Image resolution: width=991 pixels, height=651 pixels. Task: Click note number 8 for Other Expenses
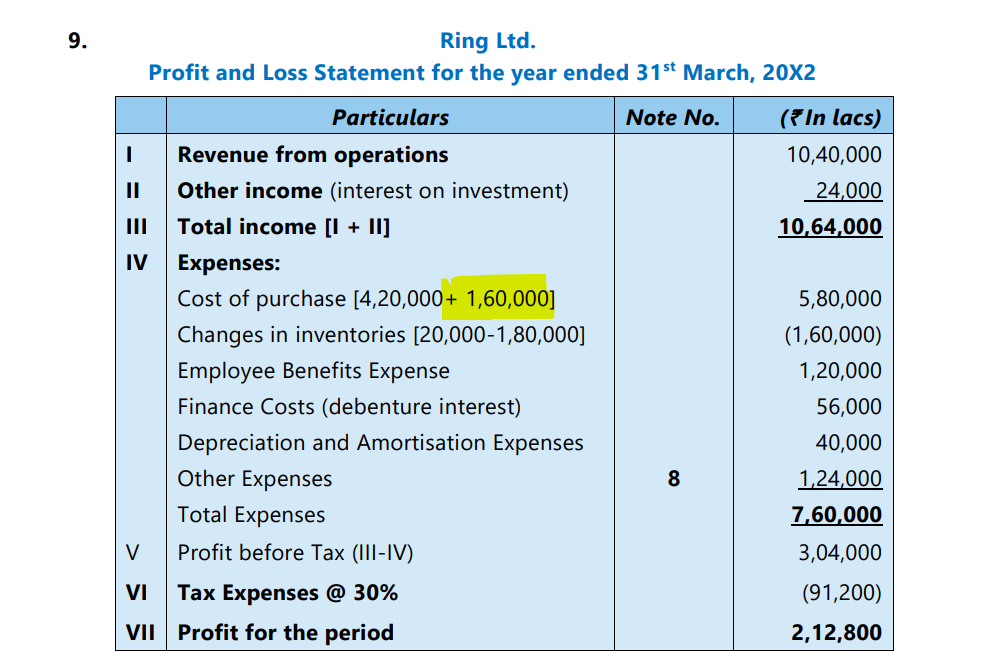click(673, 479)
